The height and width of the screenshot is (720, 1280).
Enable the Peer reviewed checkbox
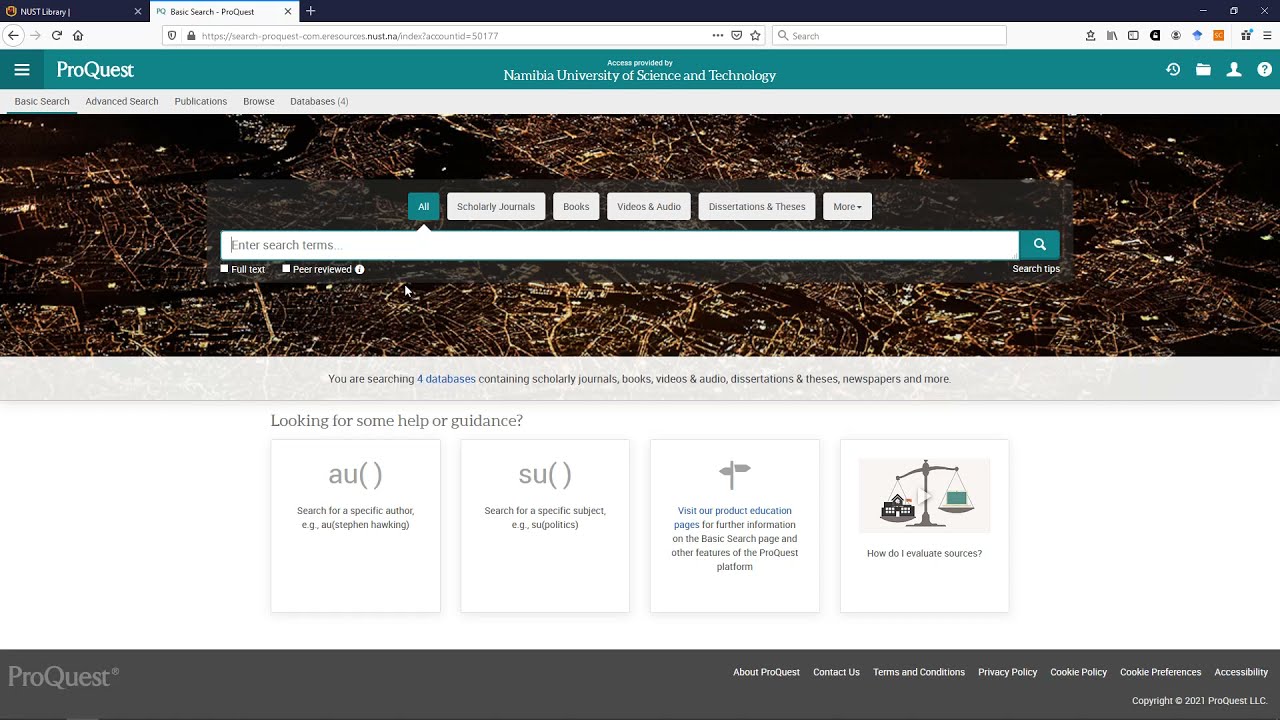(286, 269)
